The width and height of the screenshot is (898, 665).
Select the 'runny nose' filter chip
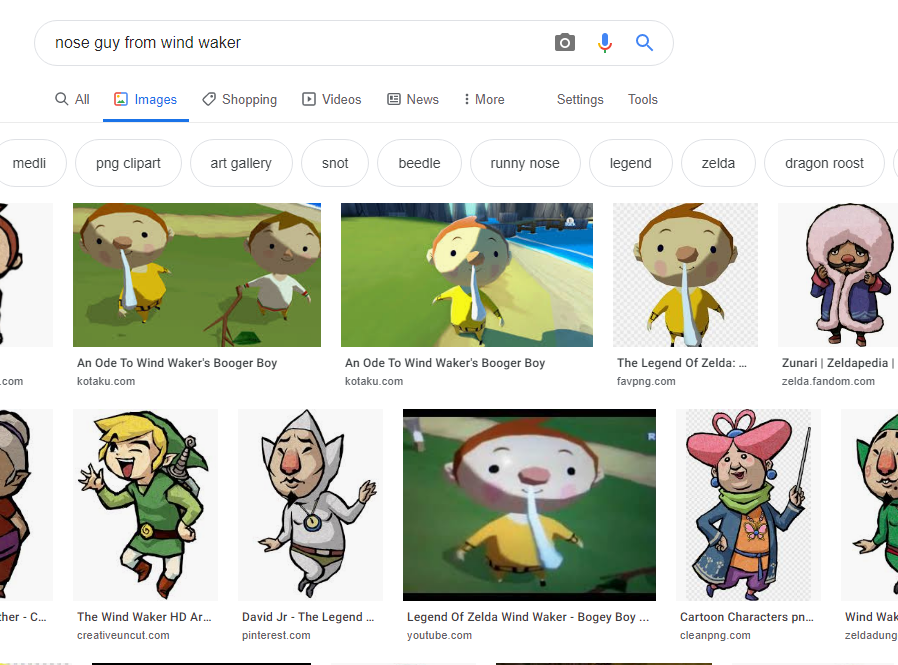(525, 163)
